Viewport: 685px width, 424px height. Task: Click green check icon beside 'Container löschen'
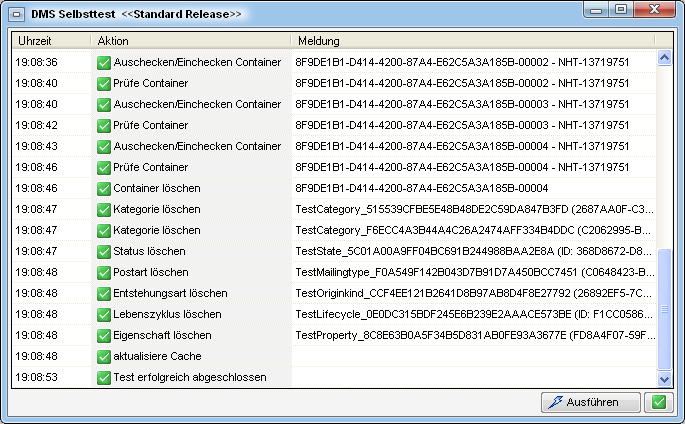tap(103, 188)
